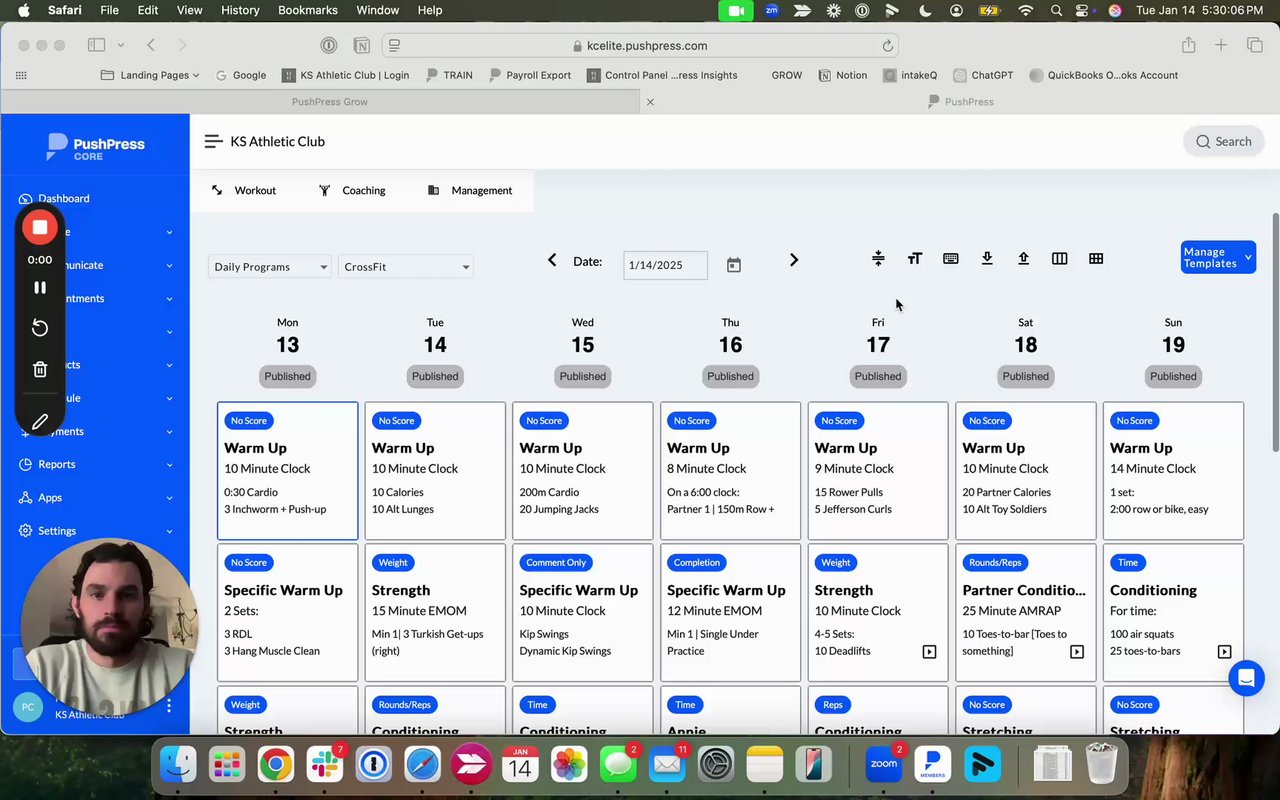This screenshot has width=1280, height=800.
Task: Switch to the Workout tab
Action: tap(244, 190)
